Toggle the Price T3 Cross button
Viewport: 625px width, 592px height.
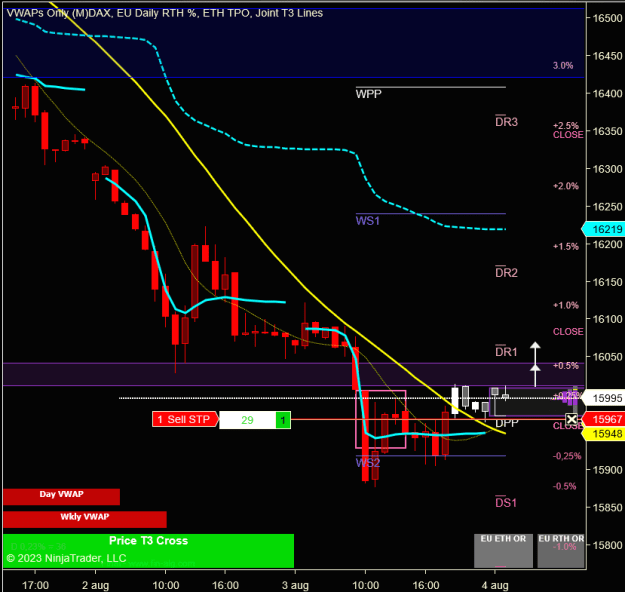click(148, 551)
